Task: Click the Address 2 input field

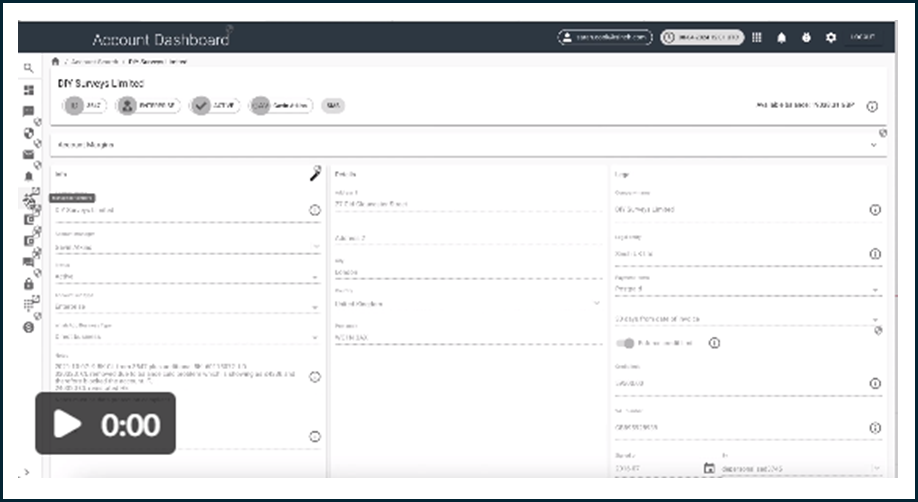Action: pyautogui.click(x=468, y=238)
